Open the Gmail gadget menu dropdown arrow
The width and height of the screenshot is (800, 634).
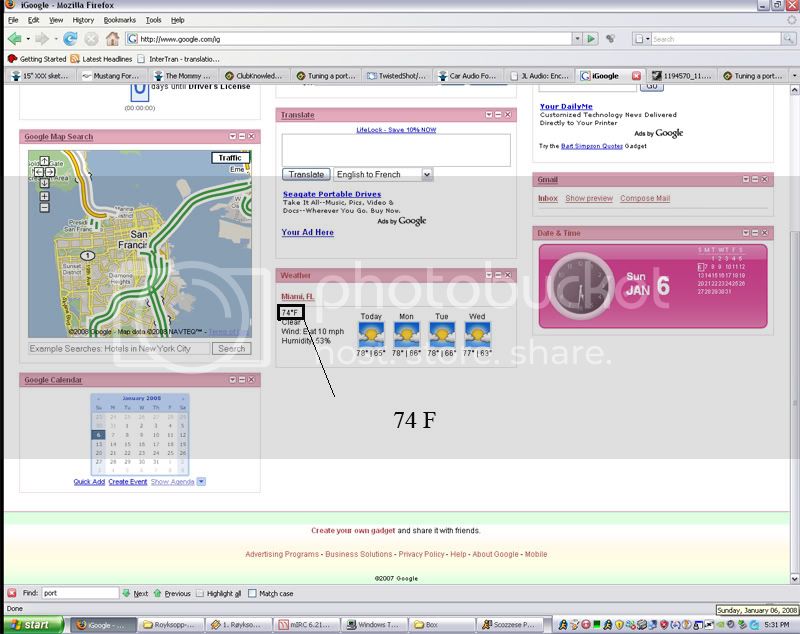coord(746,180)
